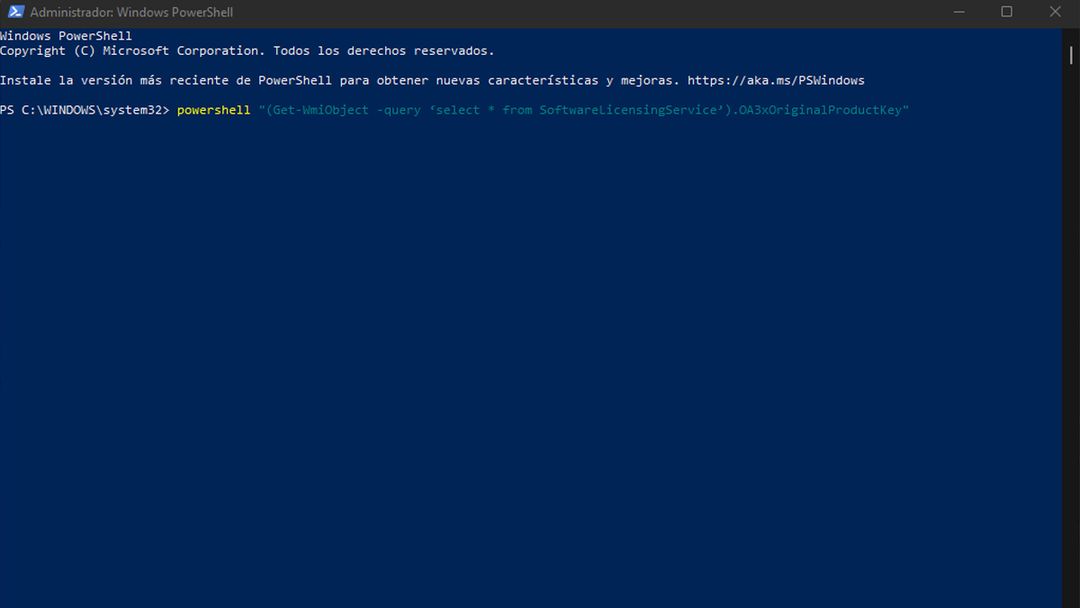Click the 'Windows PowerShell' header line
Viewport: 1080px width, 608px height.
pyautogui.click(x=66, y=35)
